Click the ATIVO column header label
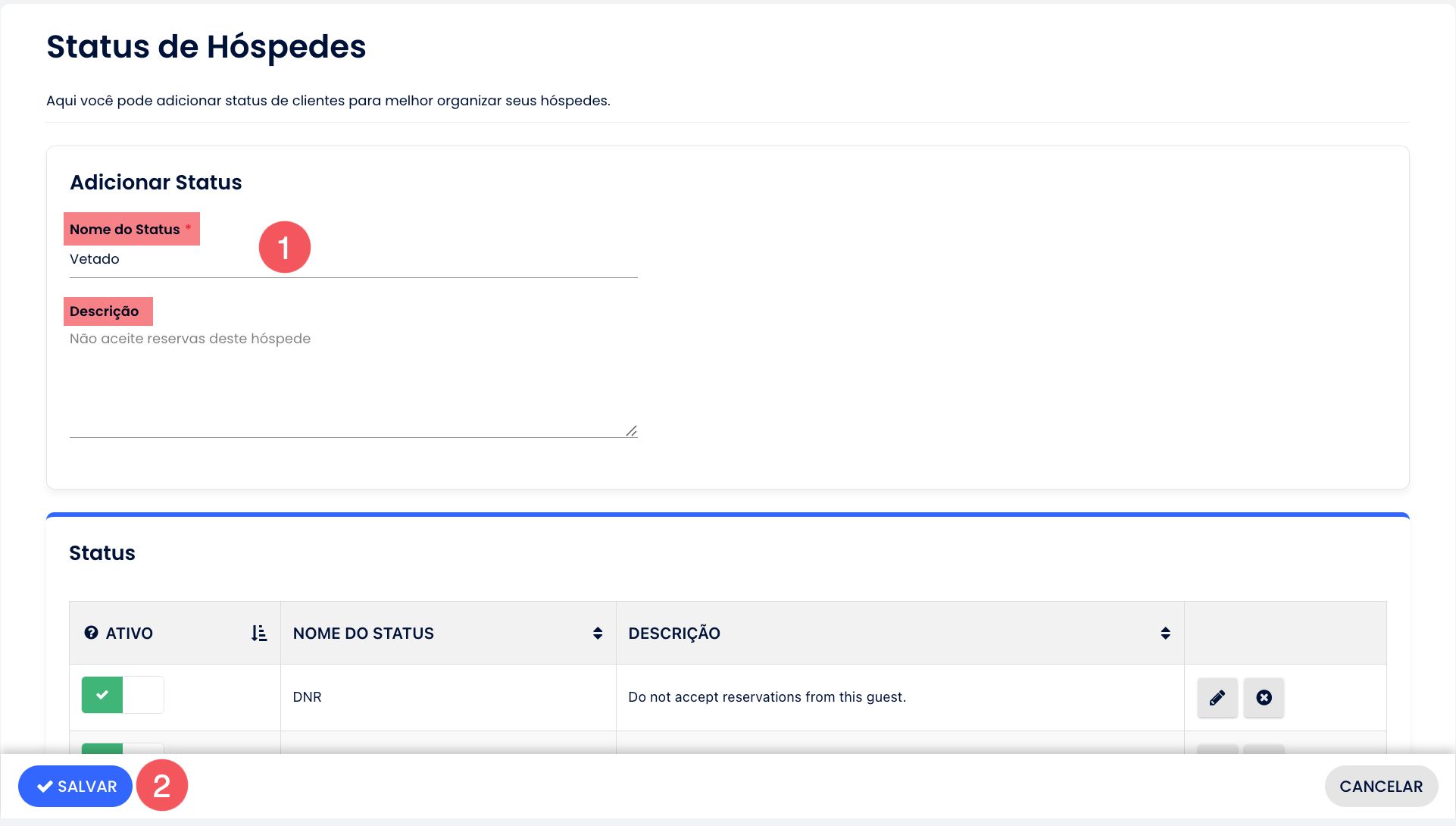1456x826 pixels. coord(130,634)
